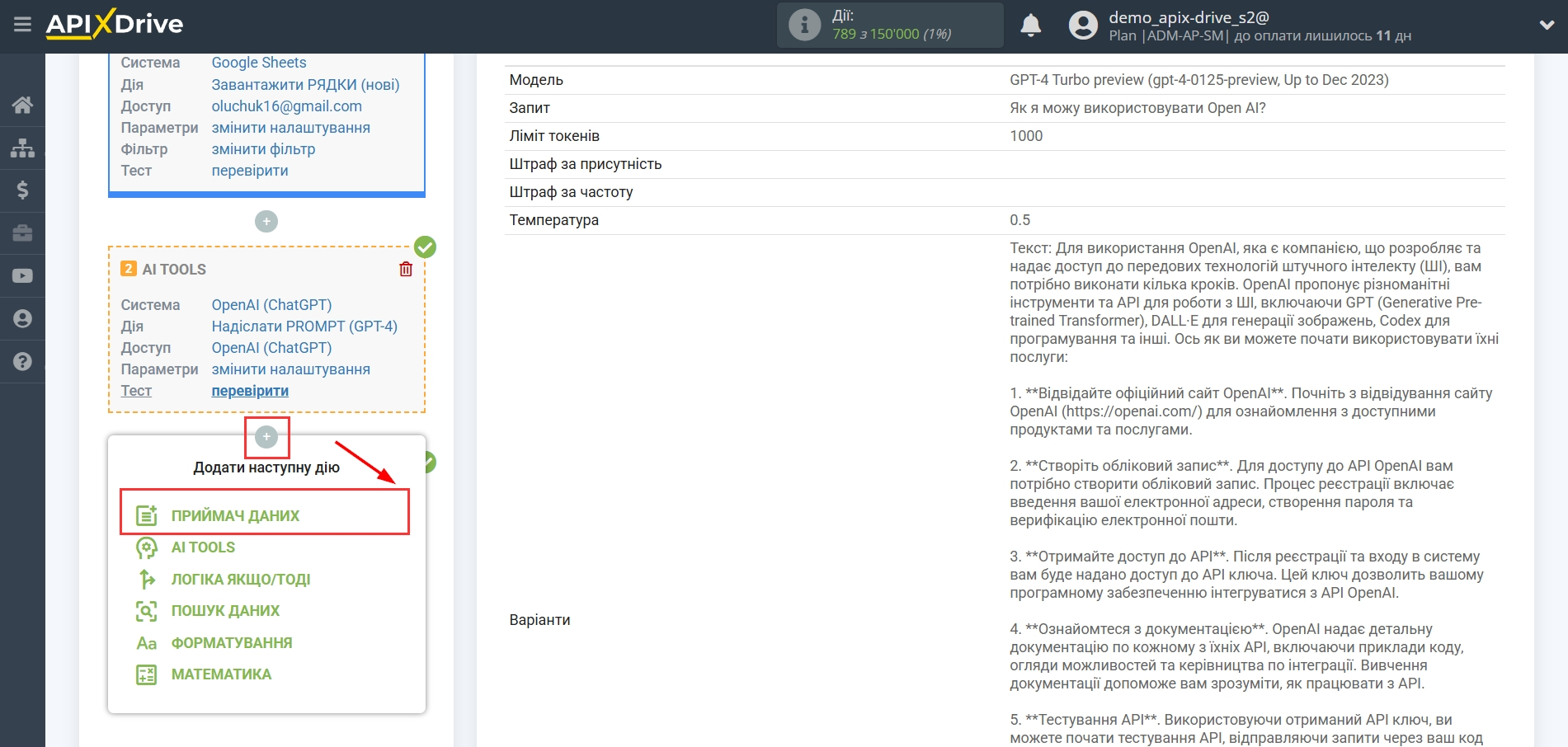
Task: Open Google Sheets system link
Action: coord(259,63)
